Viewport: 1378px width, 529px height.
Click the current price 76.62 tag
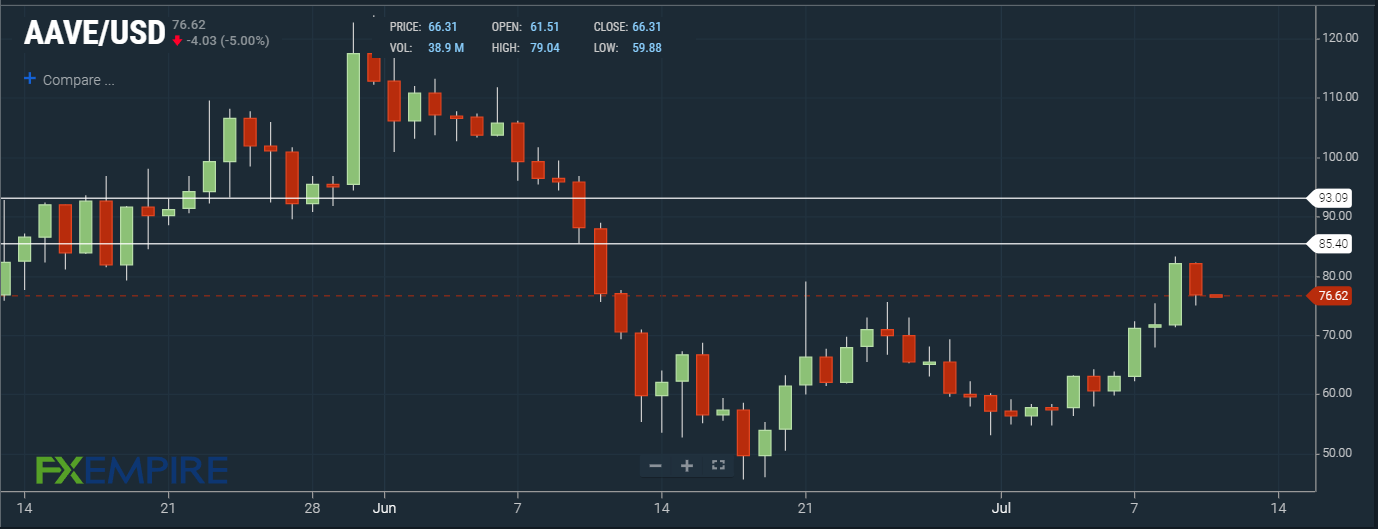click(x=1333, y=296)
